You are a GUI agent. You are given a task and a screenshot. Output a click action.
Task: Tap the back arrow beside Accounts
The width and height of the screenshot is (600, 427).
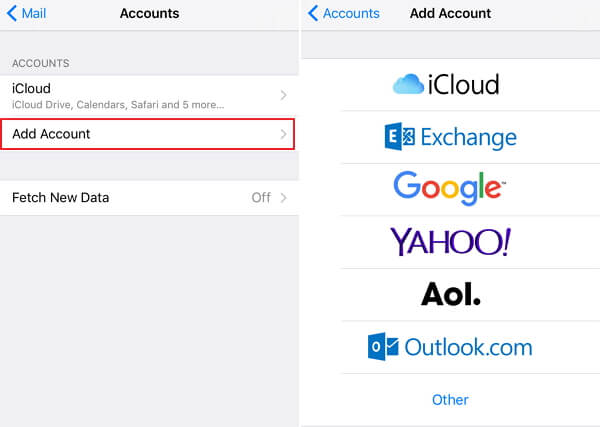pyautogui.click(x=313, y=14)
